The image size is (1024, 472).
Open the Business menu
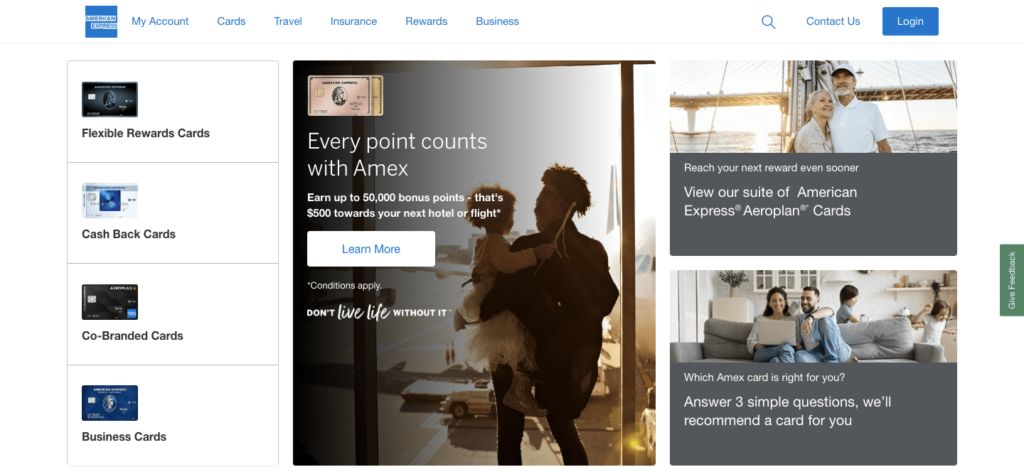click(497, 22)
